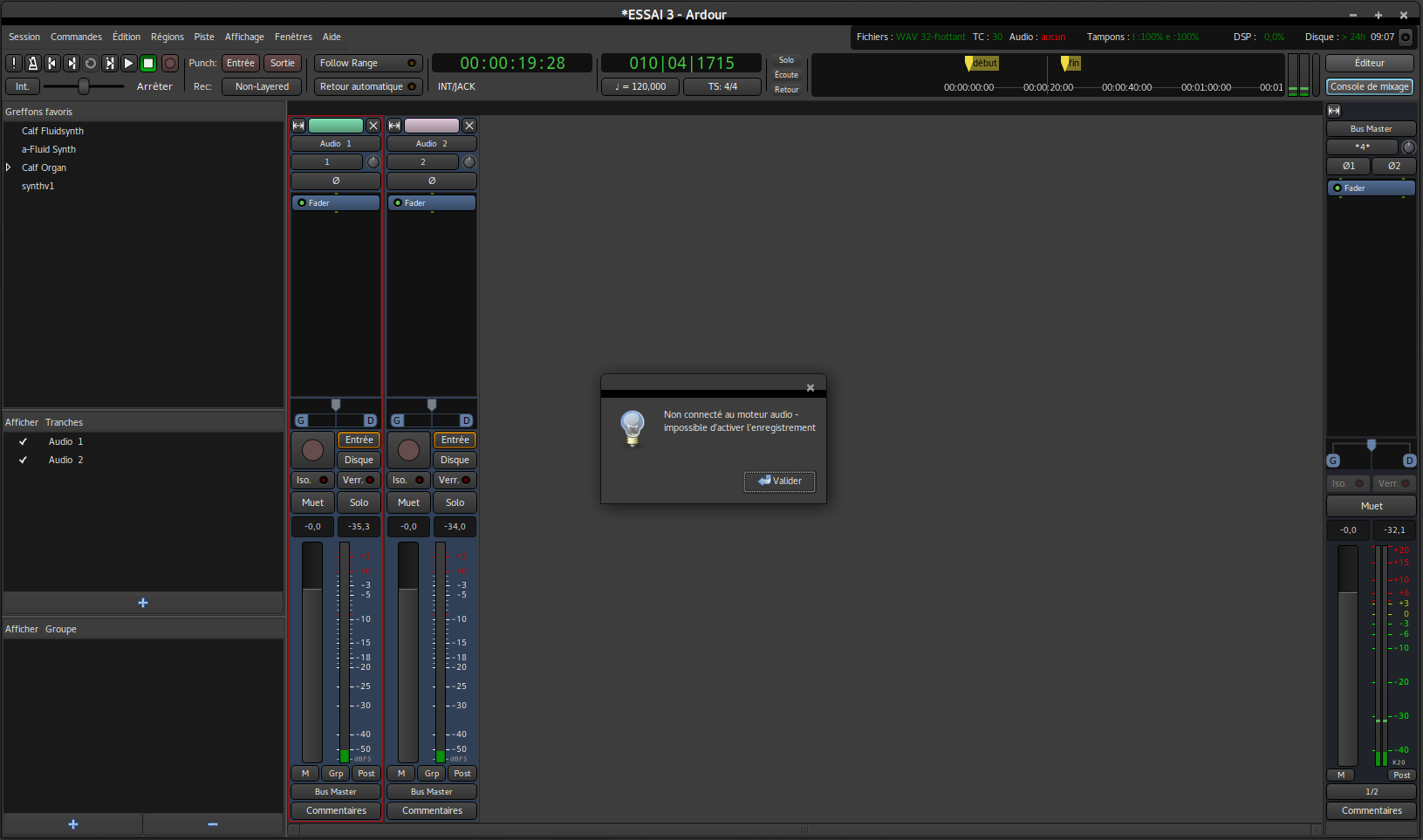1423x840 pixels.
Task: Toggle strip width icon on Bus Master
Action: [1334, 111]
